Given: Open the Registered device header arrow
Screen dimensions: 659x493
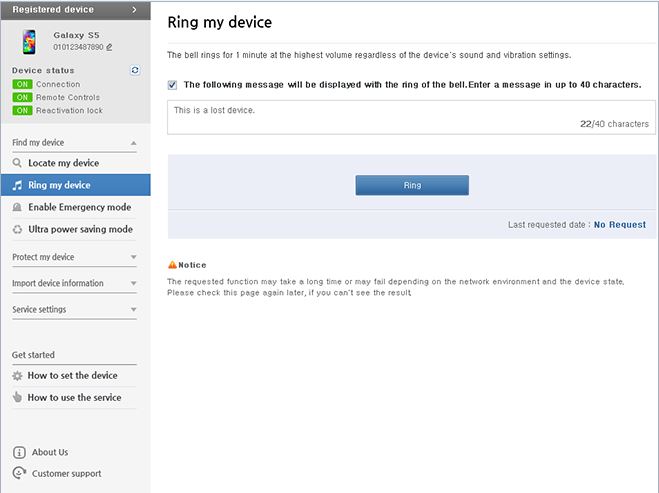Looking at the screenshot, I should pyautogui.click(x=134, y=9).
